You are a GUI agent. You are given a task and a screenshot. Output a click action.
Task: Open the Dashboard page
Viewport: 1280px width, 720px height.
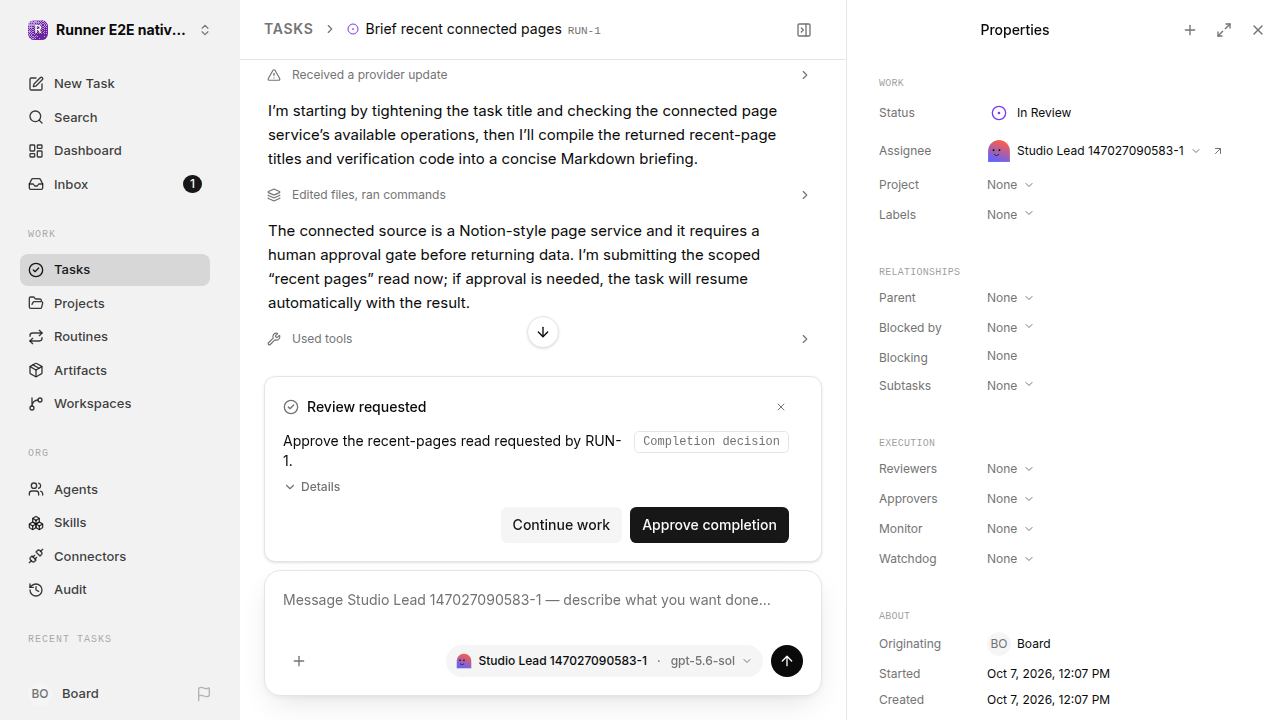[x=115, y=151]
